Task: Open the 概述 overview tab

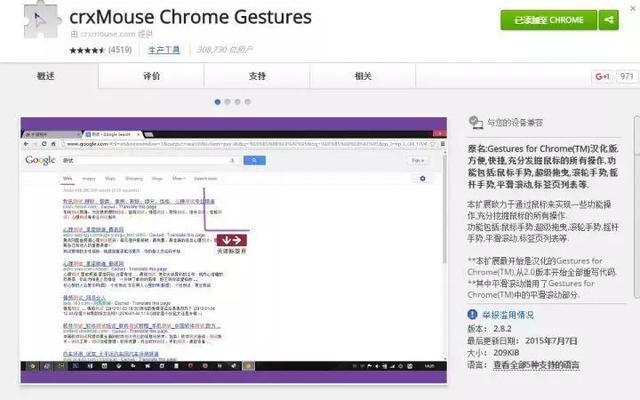Action: [47, 76]
